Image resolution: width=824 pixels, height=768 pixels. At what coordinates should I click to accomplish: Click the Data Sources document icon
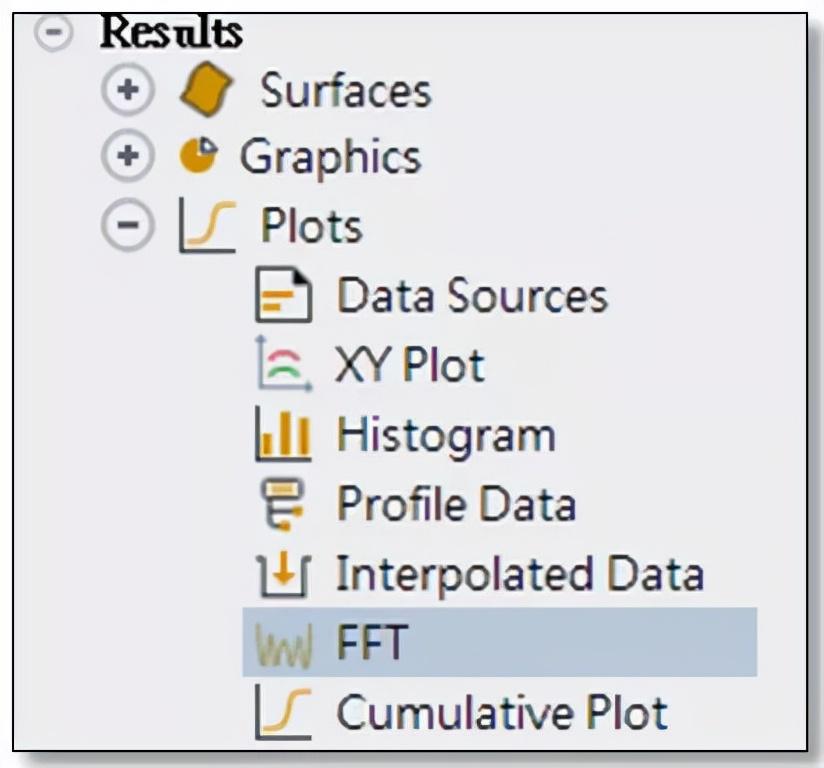pos(283,295)
